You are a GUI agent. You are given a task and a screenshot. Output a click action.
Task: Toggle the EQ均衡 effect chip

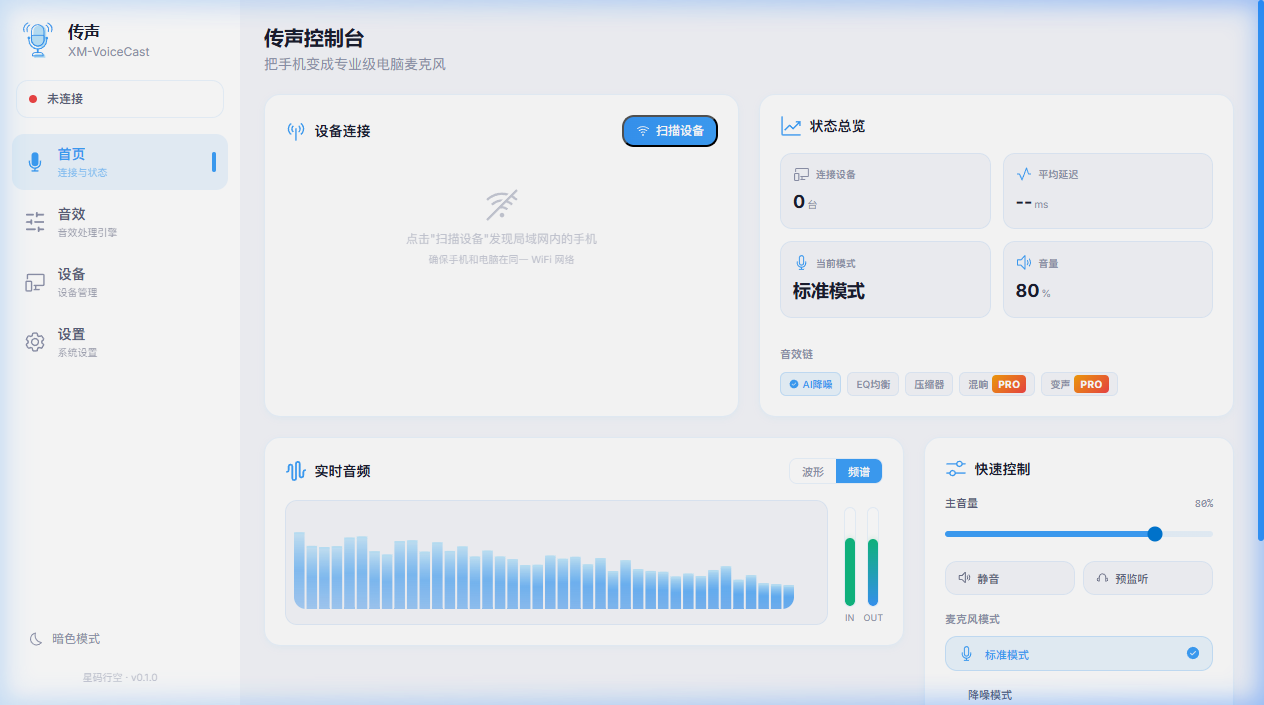tap(872, 384)
